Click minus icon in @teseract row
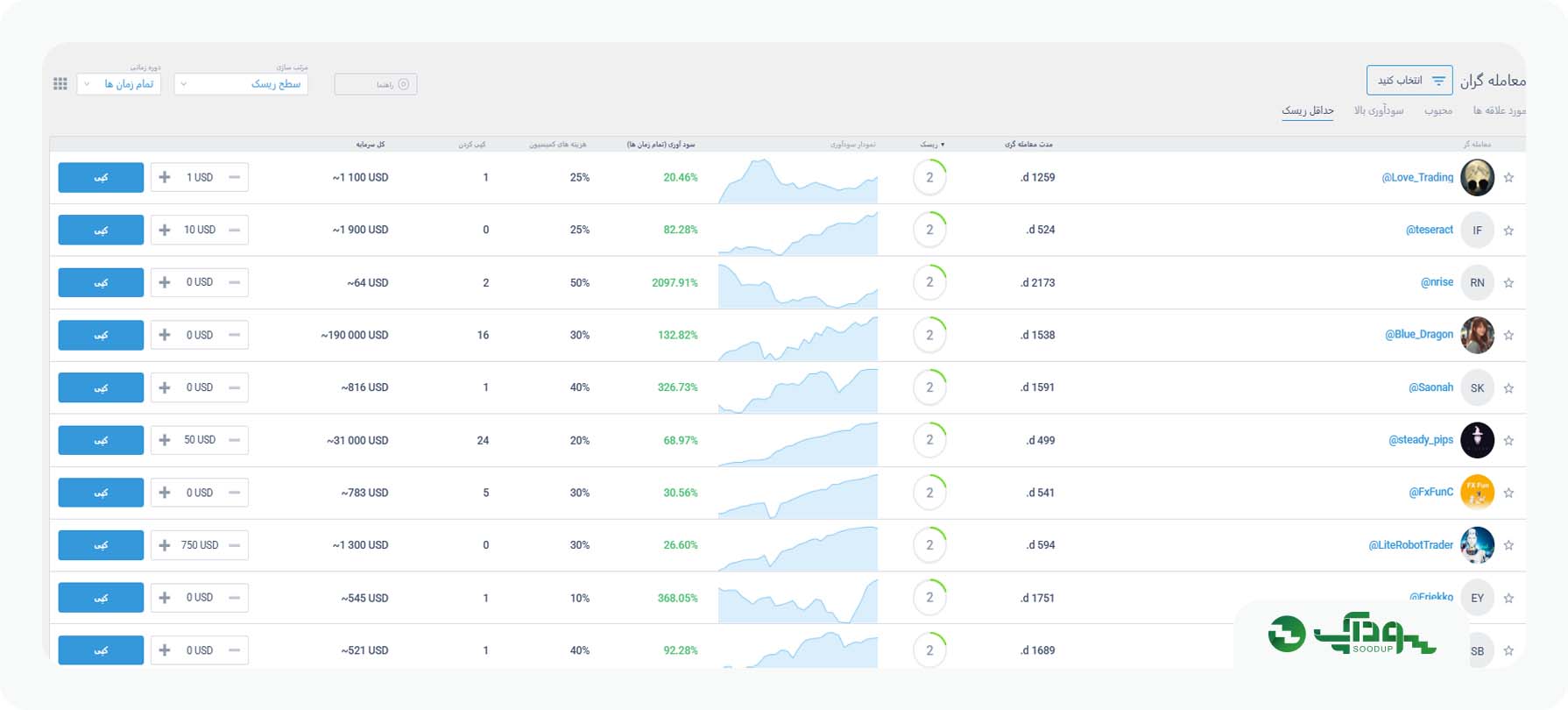The height and width of the screenshot is (710, 1568). point(234,230)
